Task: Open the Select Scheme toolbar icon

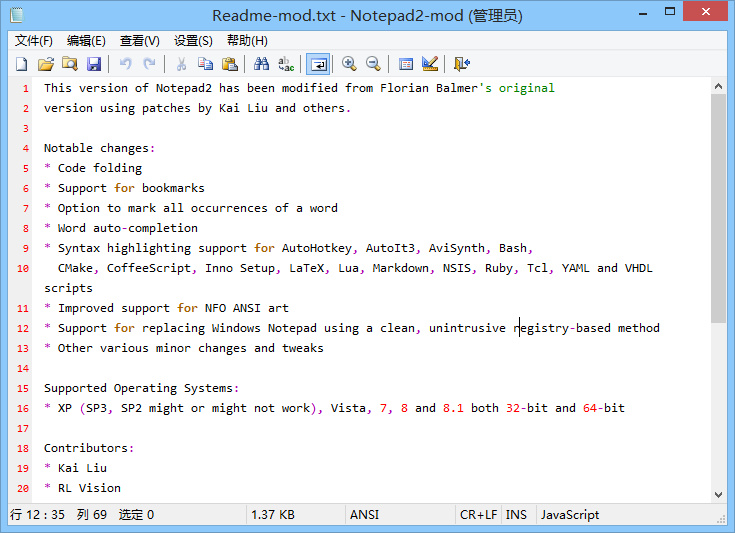Action: [x=405, y=64]
